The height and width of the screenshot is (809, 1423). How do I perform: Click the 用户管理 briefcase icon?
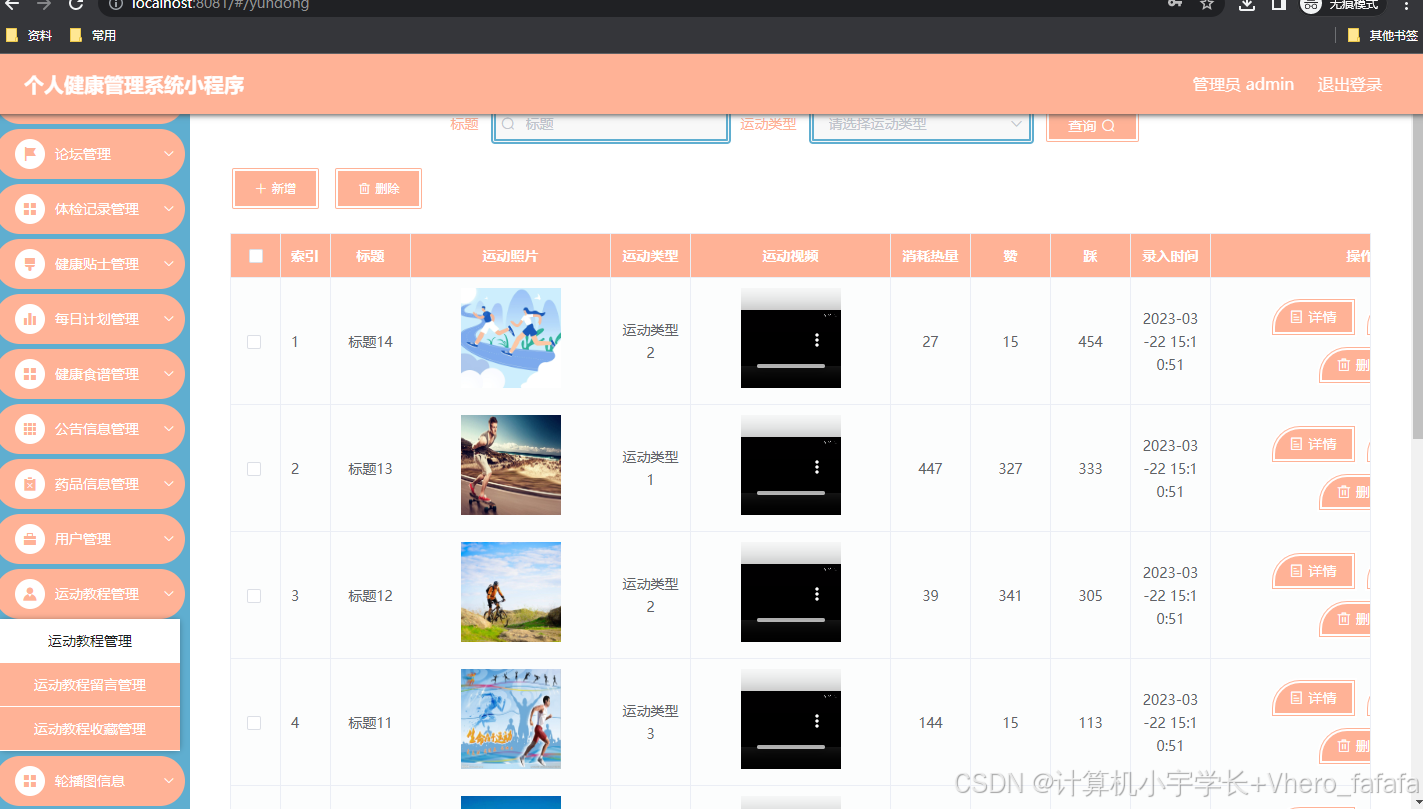(x=30, y=539)
